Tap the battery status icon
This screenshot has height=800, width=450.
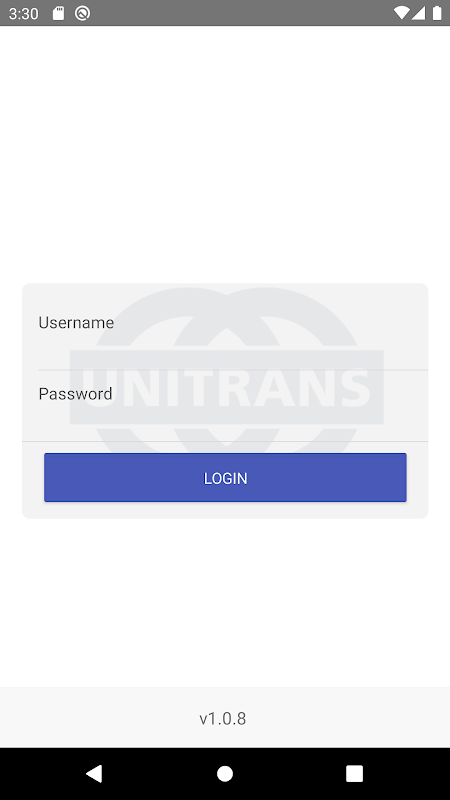[x=437, y=13]
